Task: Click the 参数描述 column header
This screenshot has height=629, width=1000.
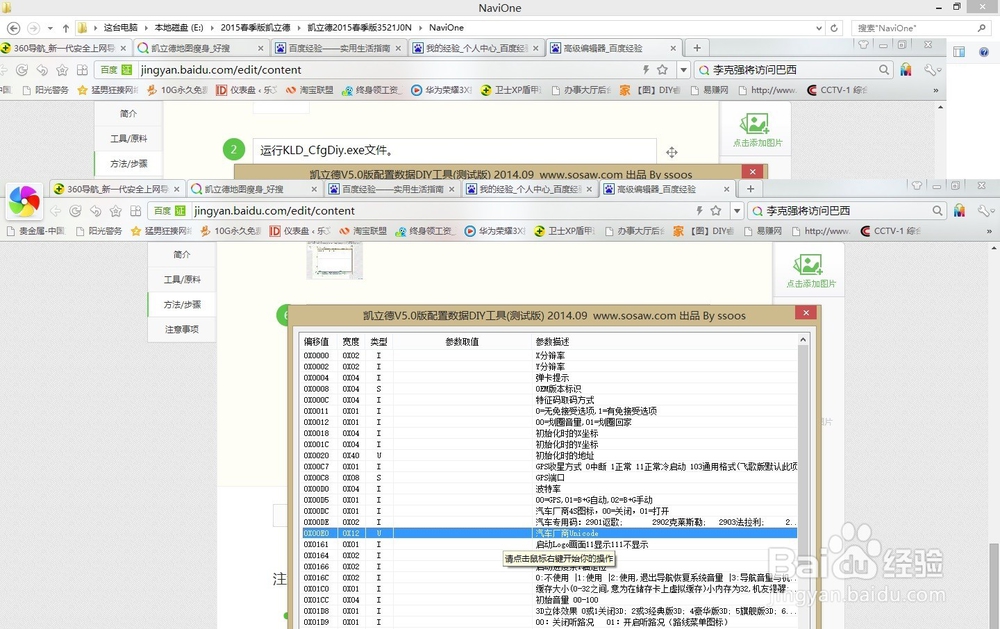Action: click(x=552, y=341)
